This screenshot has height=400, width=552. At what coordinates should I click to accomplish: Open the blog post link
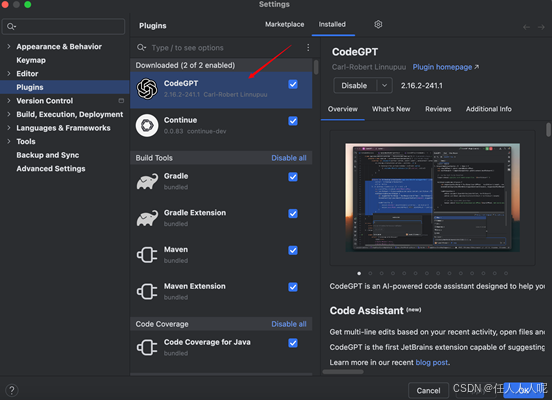point(432,362)
